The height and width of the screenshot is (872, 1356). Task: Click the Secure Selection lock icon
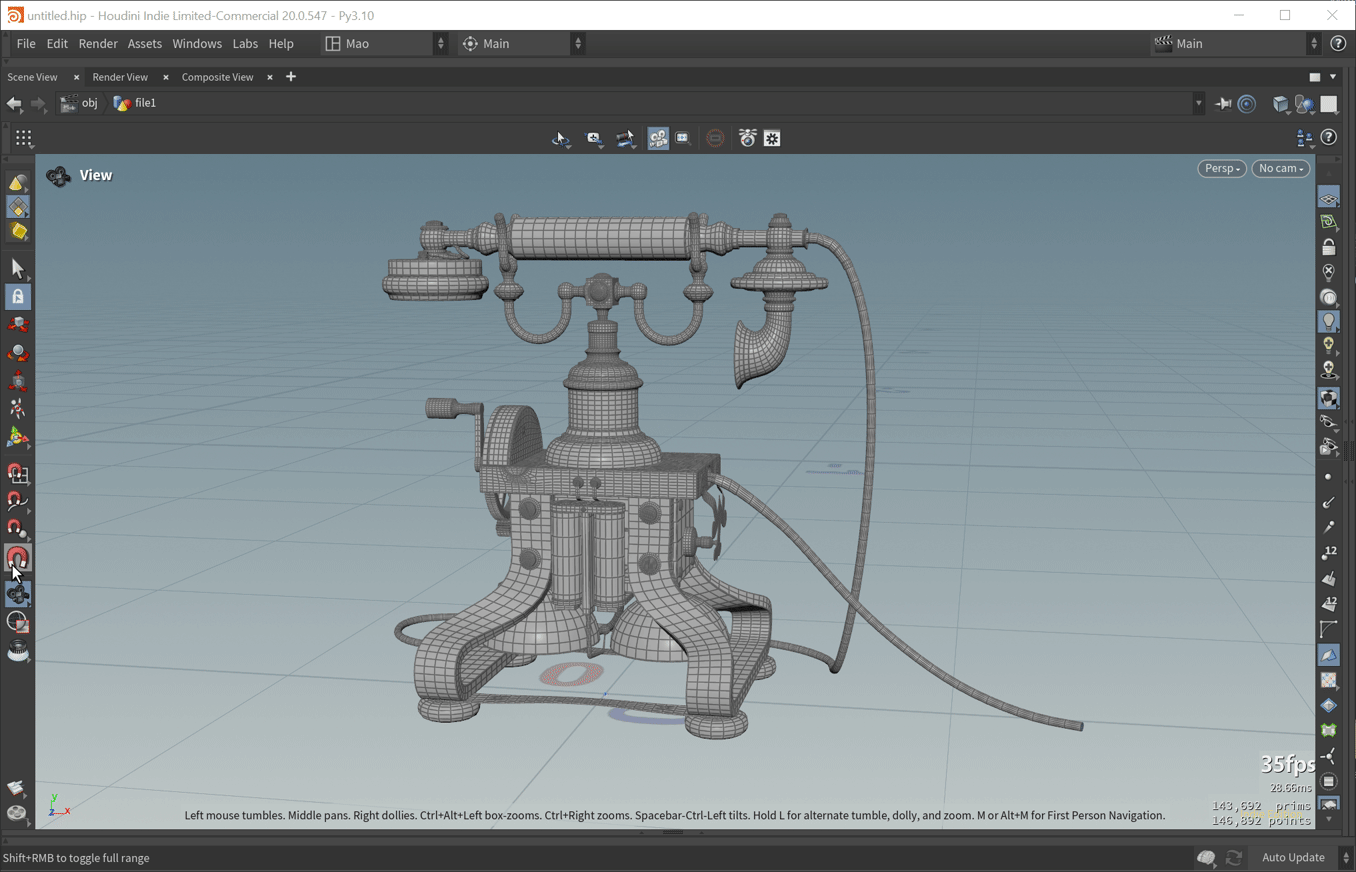[x=18, y=297]
